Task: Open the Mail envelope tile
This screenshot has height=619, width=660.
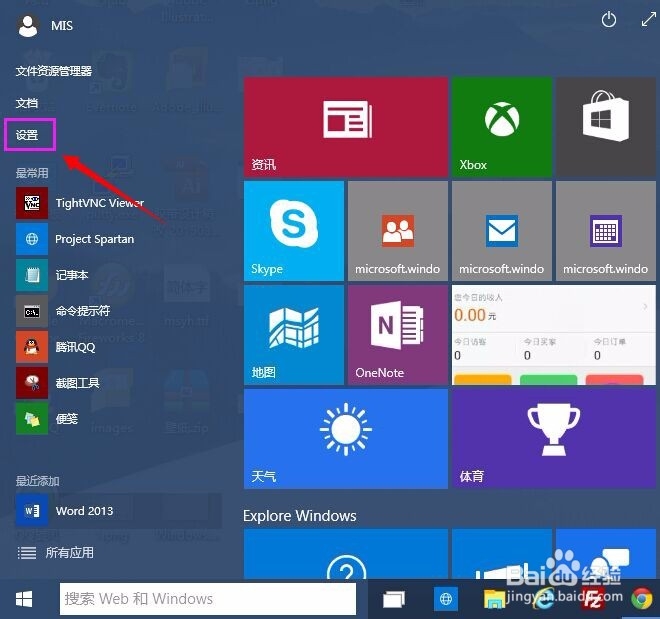Action: pyautogui.click(x=502, y=231)
